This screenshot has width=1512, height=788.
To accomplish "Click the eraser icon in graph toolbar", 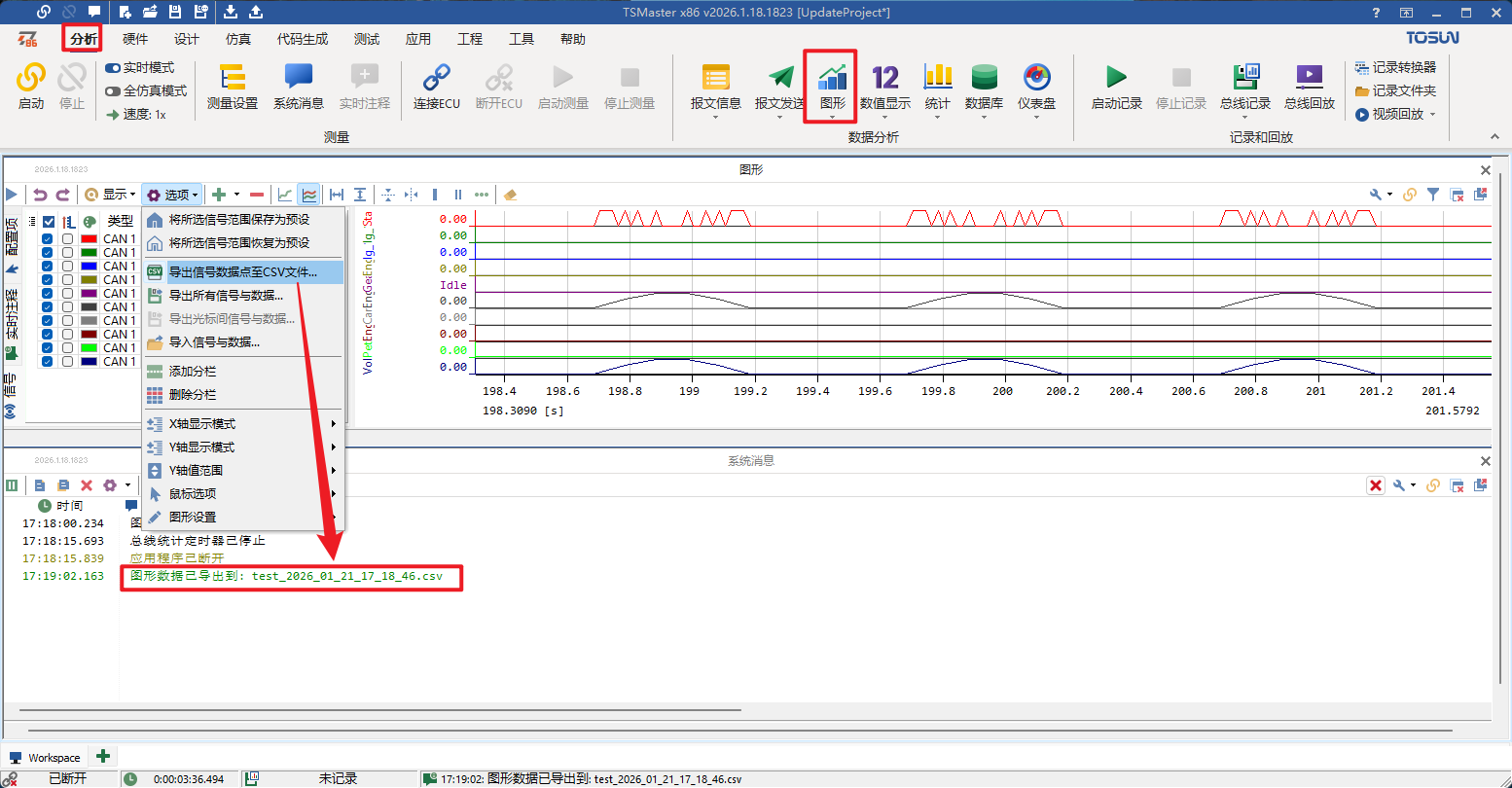I will click(x=511, y=195).
